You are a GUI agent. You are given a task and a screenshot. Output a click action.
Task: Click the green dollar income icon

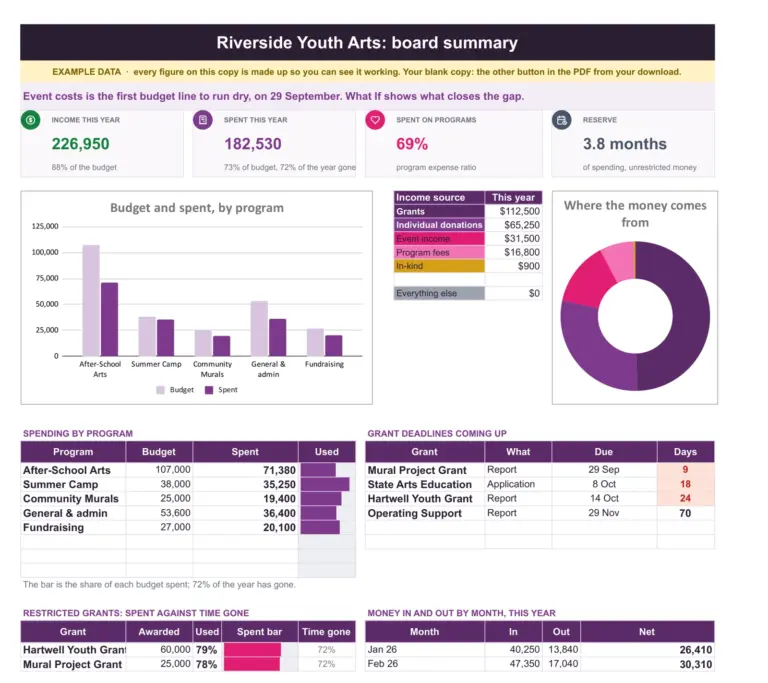[x=30, y=120]
